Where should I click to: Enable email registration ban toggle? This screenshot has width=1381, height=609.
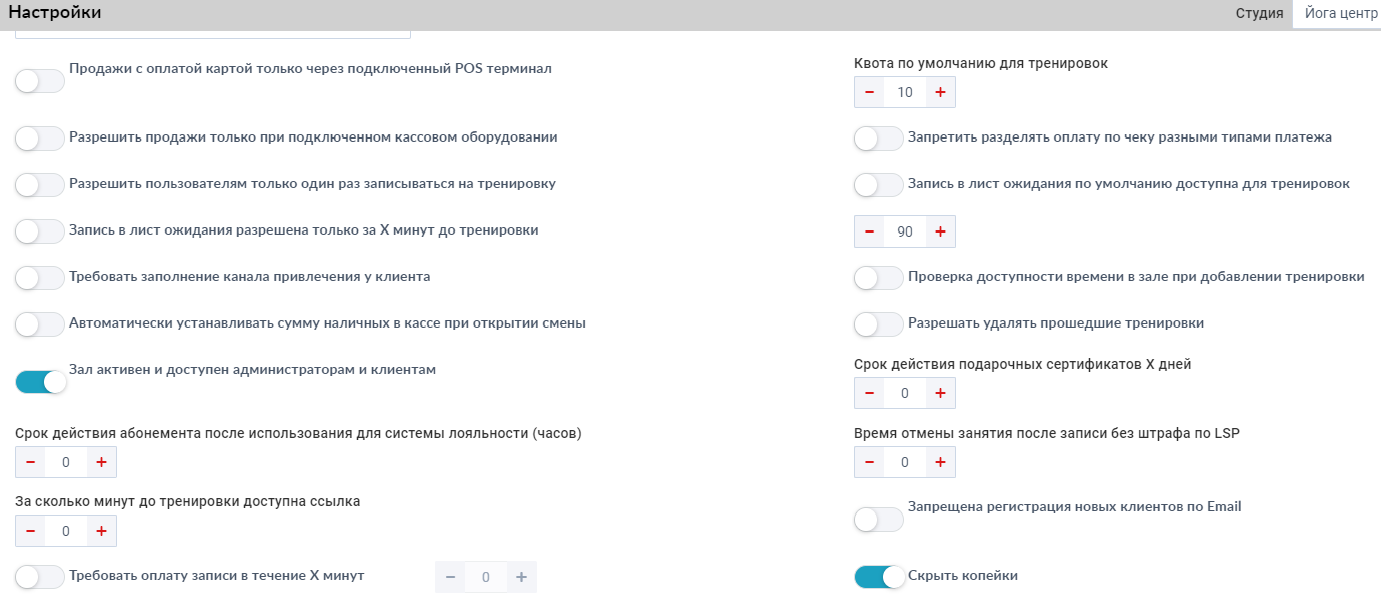click(x=879, y=520)
